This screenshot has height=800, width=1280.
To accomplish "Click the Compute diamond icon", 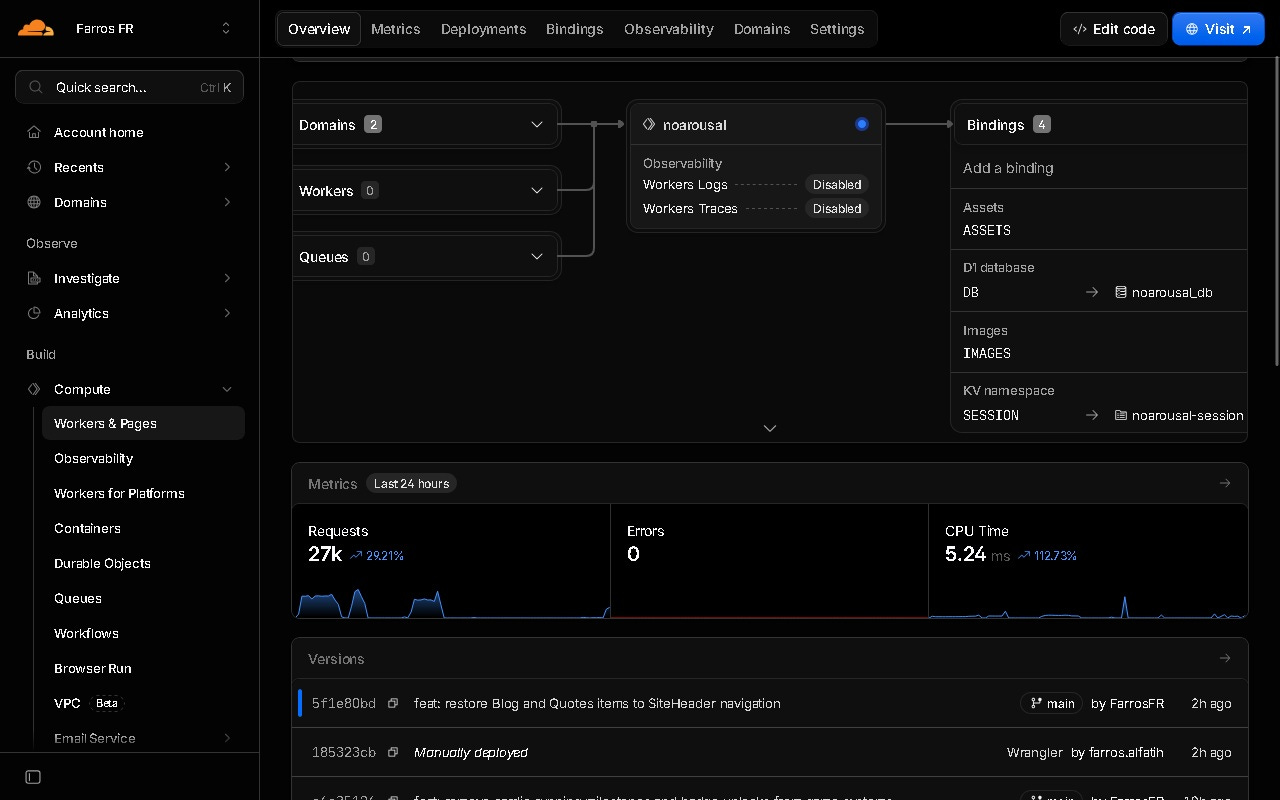I will [x=34, y=389].
